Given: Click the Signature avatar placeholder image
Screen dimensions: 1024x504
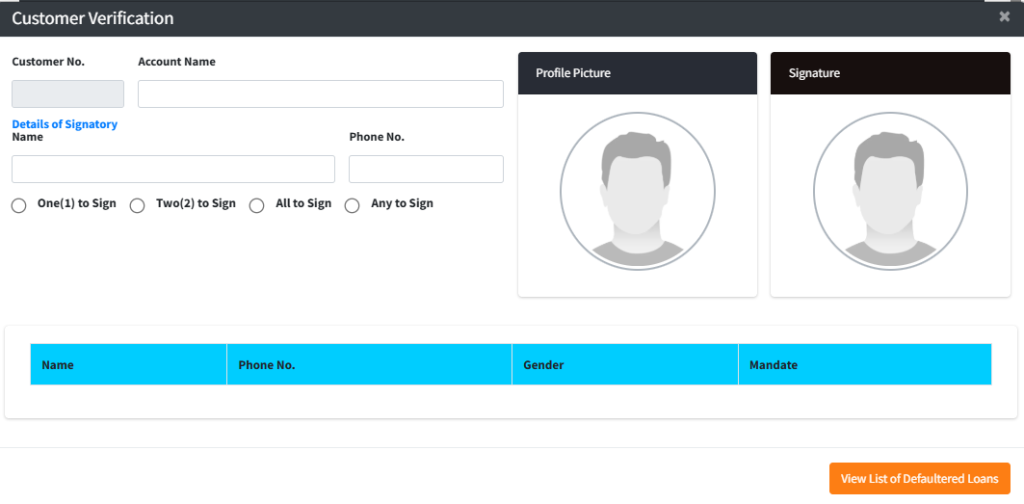Looking at the screenshot, I should tap(890, 190).
